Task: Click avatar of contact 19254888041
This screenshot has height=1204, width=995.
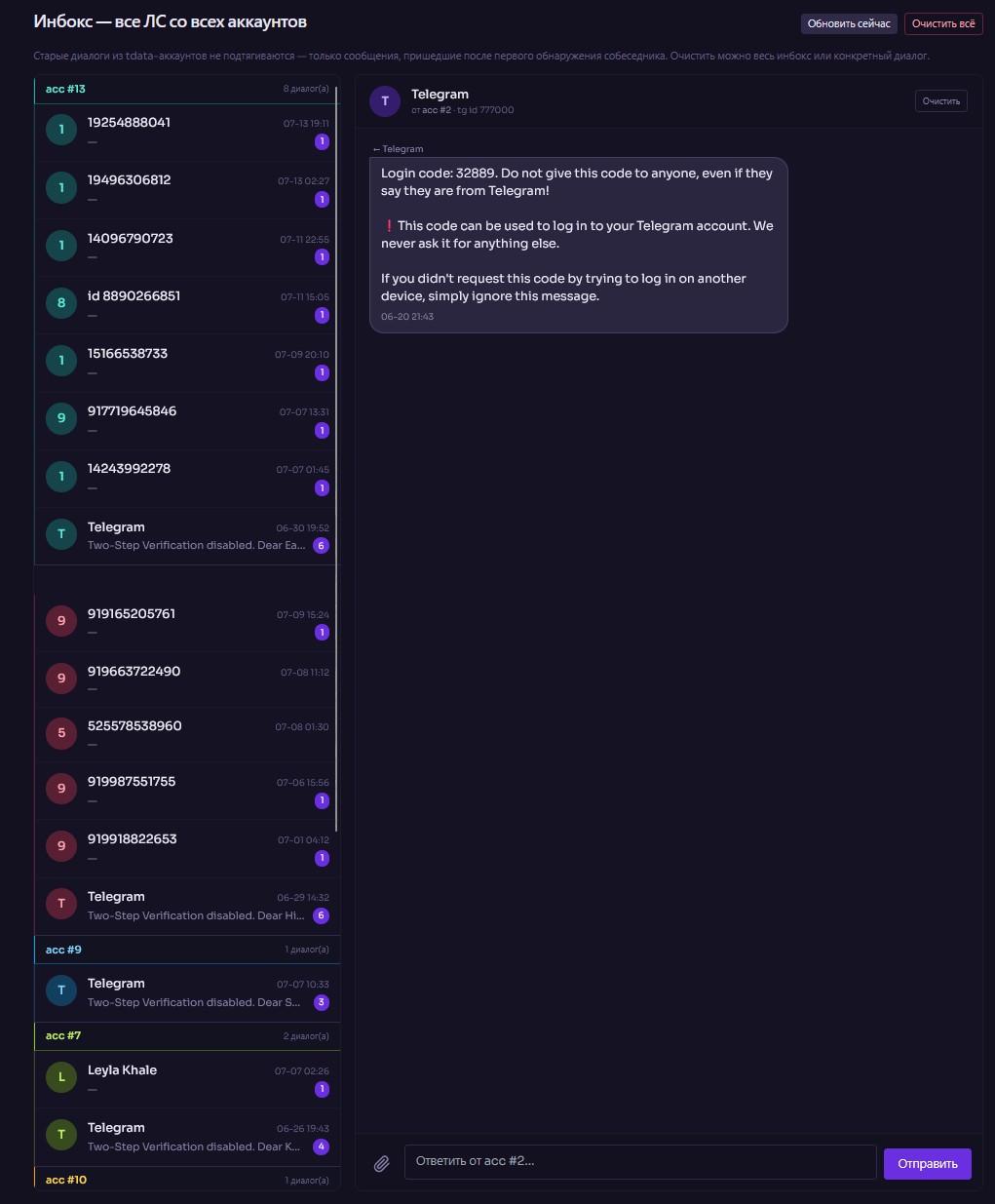Action: (61, 130)
